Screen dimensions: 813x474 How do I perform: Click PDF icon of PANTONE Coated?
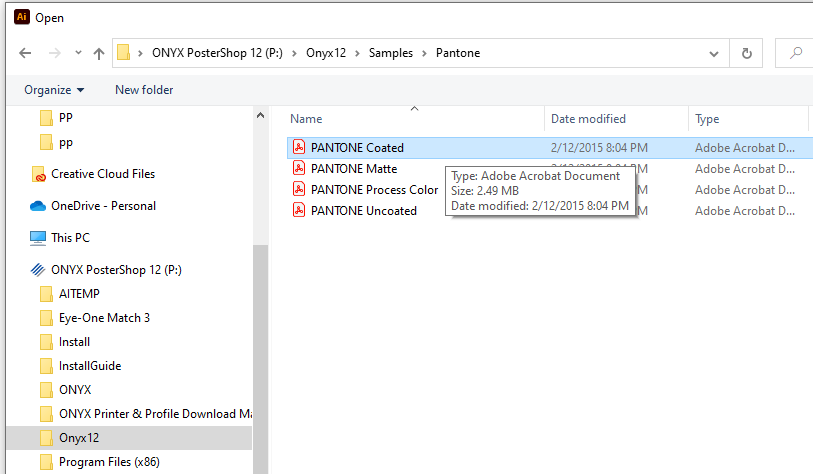(299, 147)
